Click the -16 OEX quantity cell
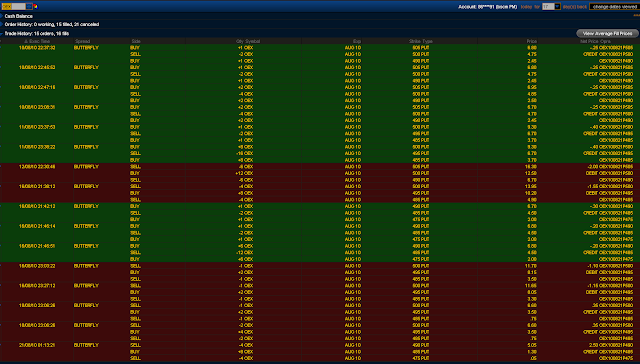The height and width of the screenshot is (364, 640). [x=245, y=153]
